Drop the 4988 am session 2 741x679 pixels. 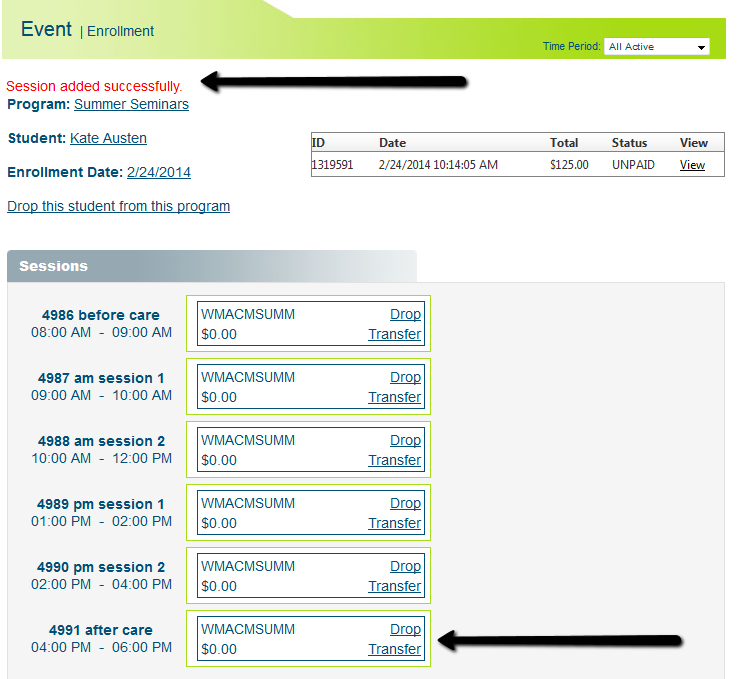(405, 440)
